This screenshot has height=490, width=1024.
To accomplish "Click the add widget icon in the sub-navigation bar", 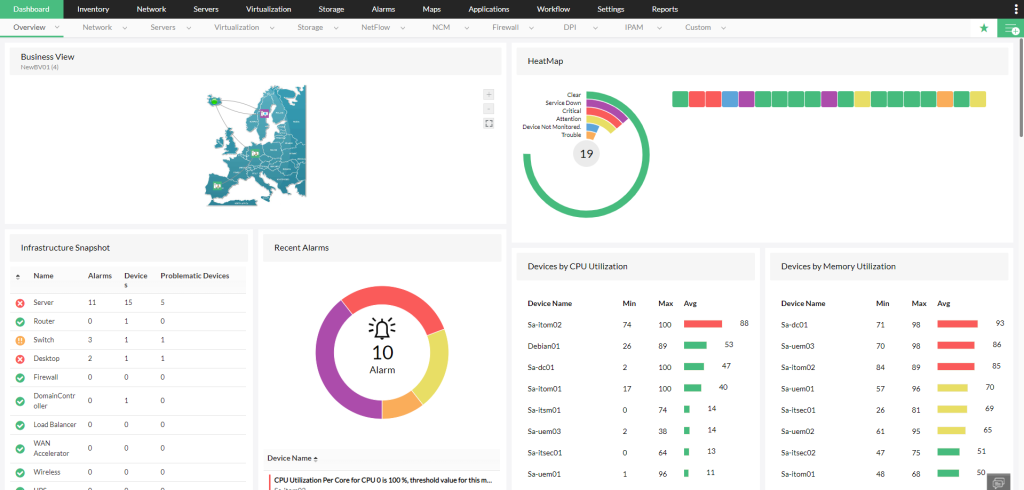I will click(1010, 28).
